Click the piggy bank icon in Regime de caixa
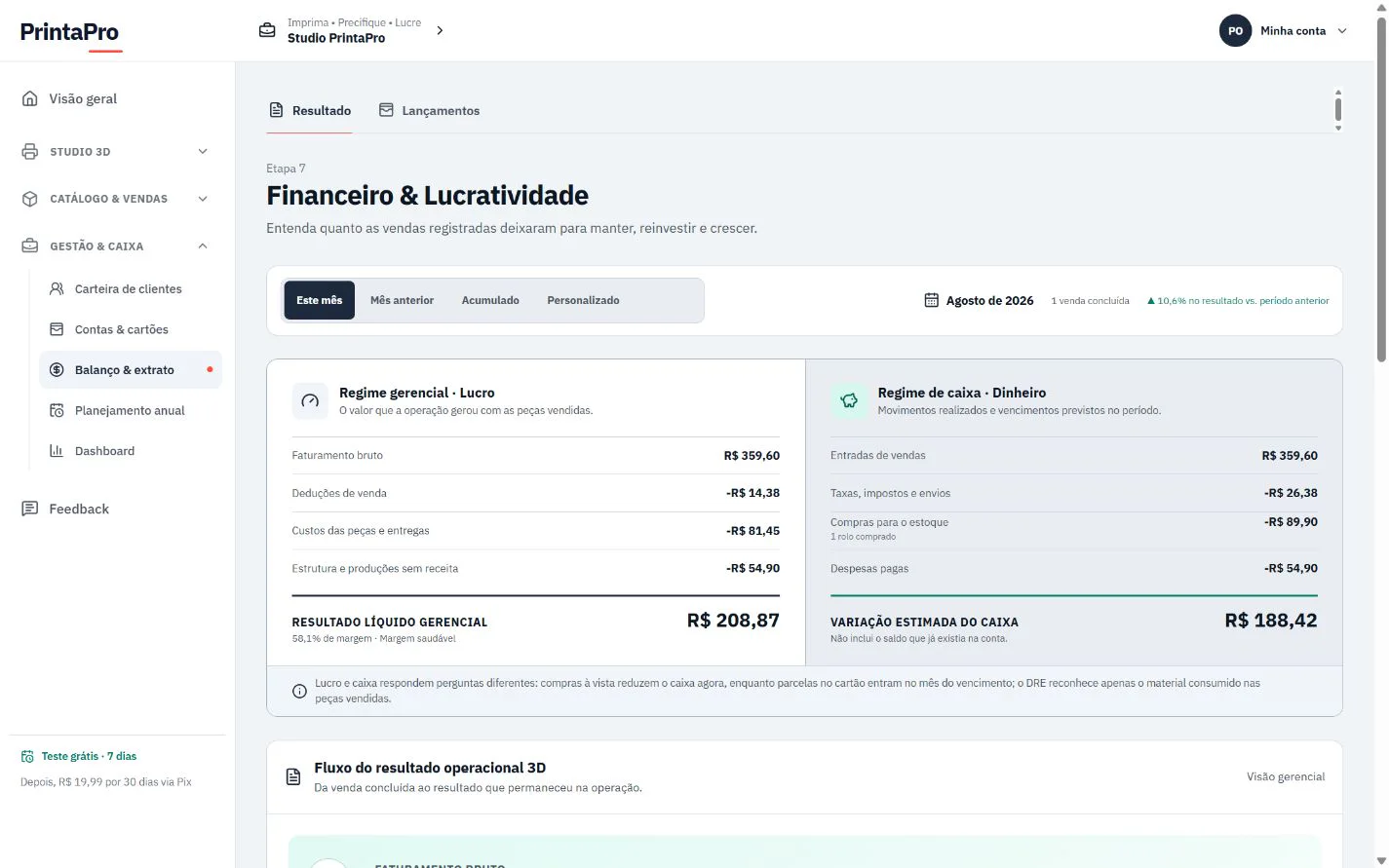The image size is (1389, 868). pos(849,400)
